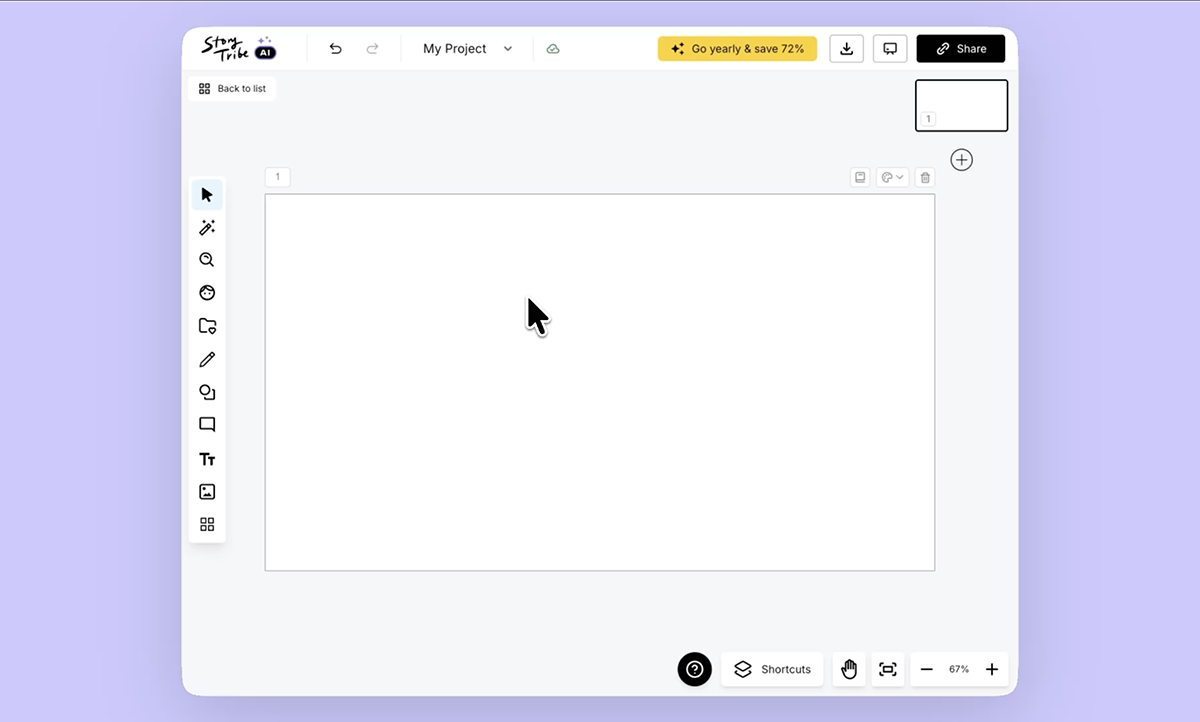Download the storyboard
The height and width of the screenshot is (722, 1200).
[846, 48]
